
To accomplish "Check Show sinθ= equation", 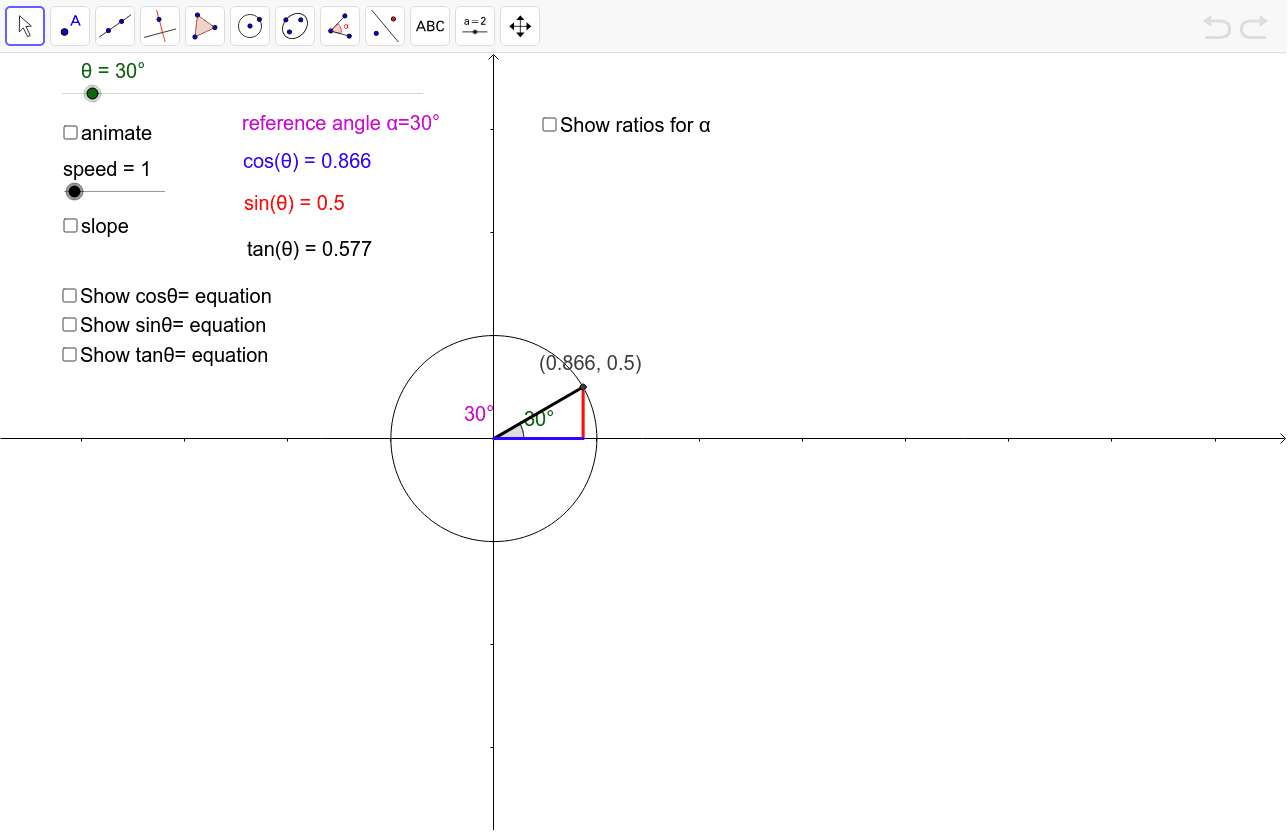I will (69, 325).
